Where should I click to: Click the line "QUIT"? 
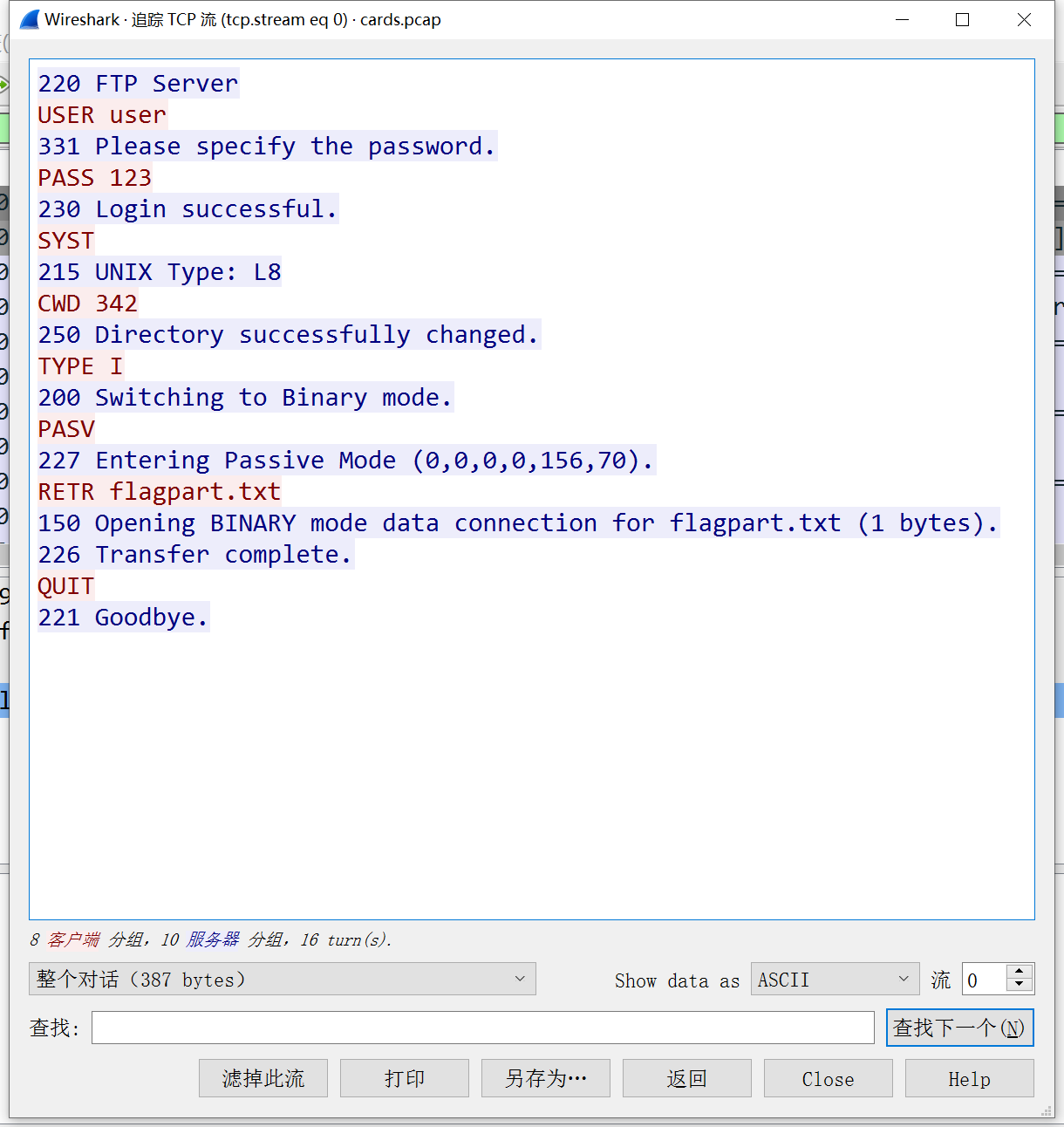pos(65,586)
